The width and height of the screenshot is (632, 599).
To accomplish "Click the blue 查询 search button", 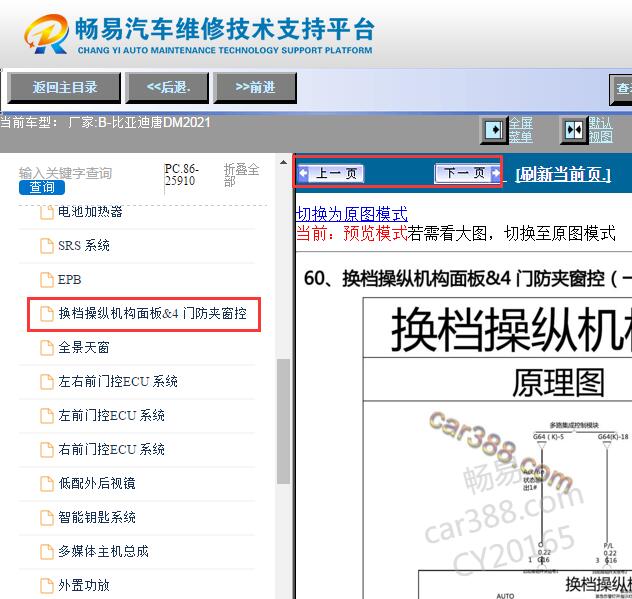I will click(x=42, y=187).
